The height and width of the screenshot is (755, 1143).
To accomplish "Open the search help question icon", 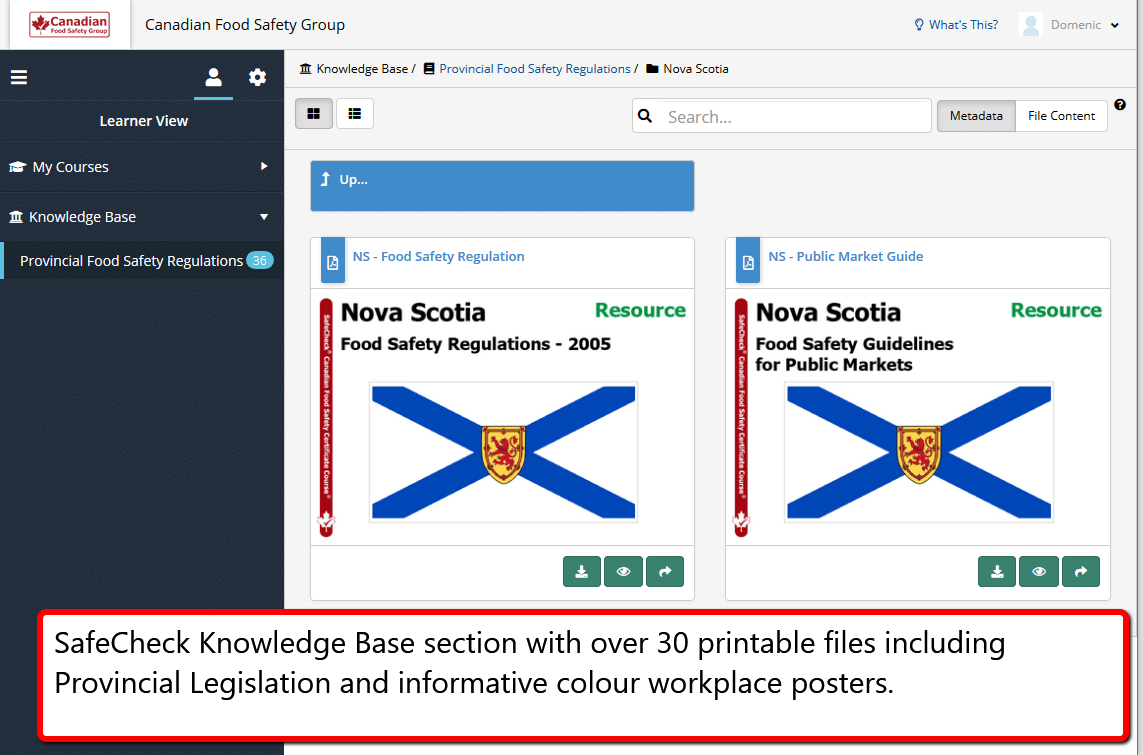I will 1120,105.
